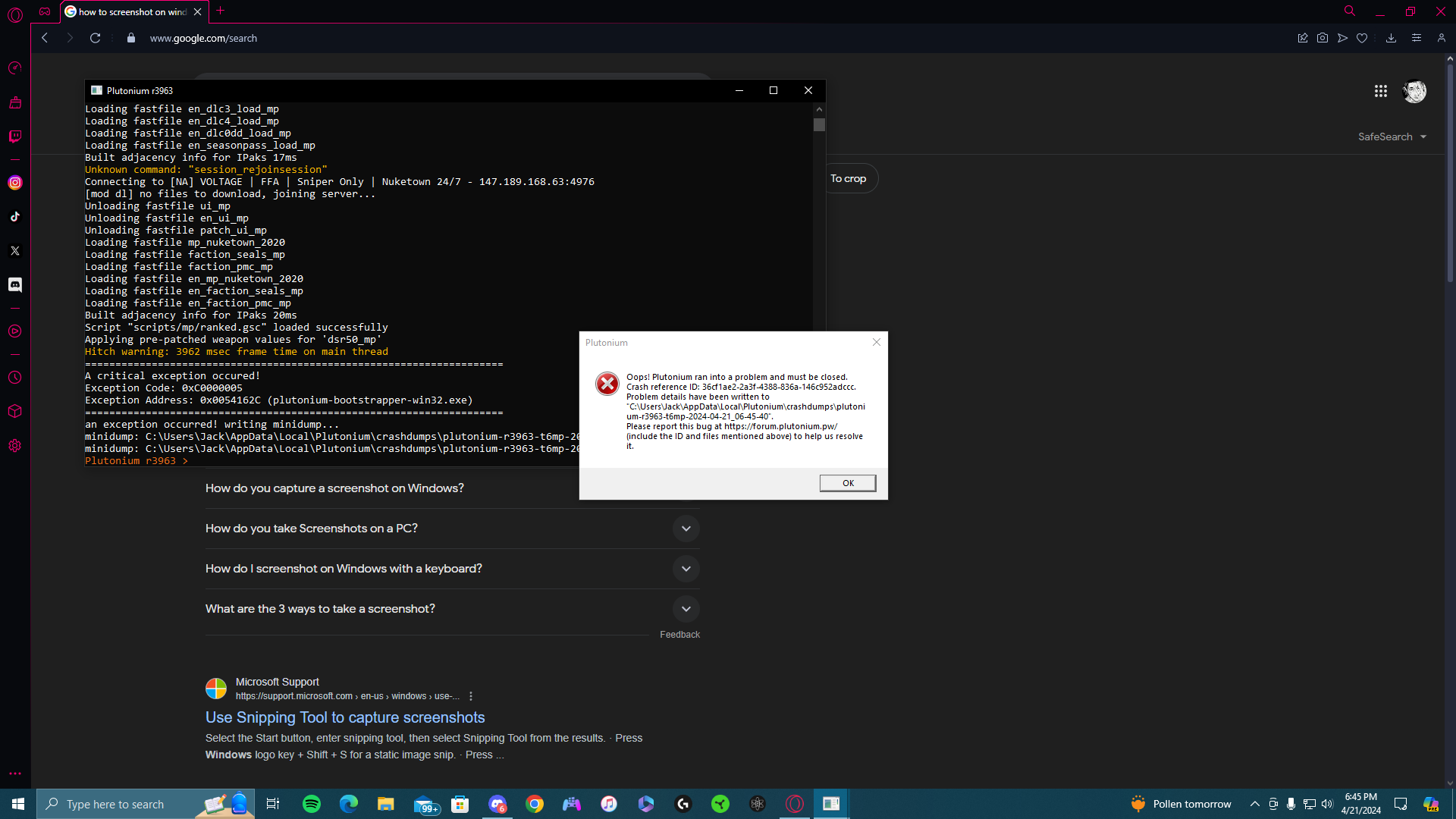Open History clock icon in sidebar
The width and height of the screenshot is (1456, 819).
[14, 378]
